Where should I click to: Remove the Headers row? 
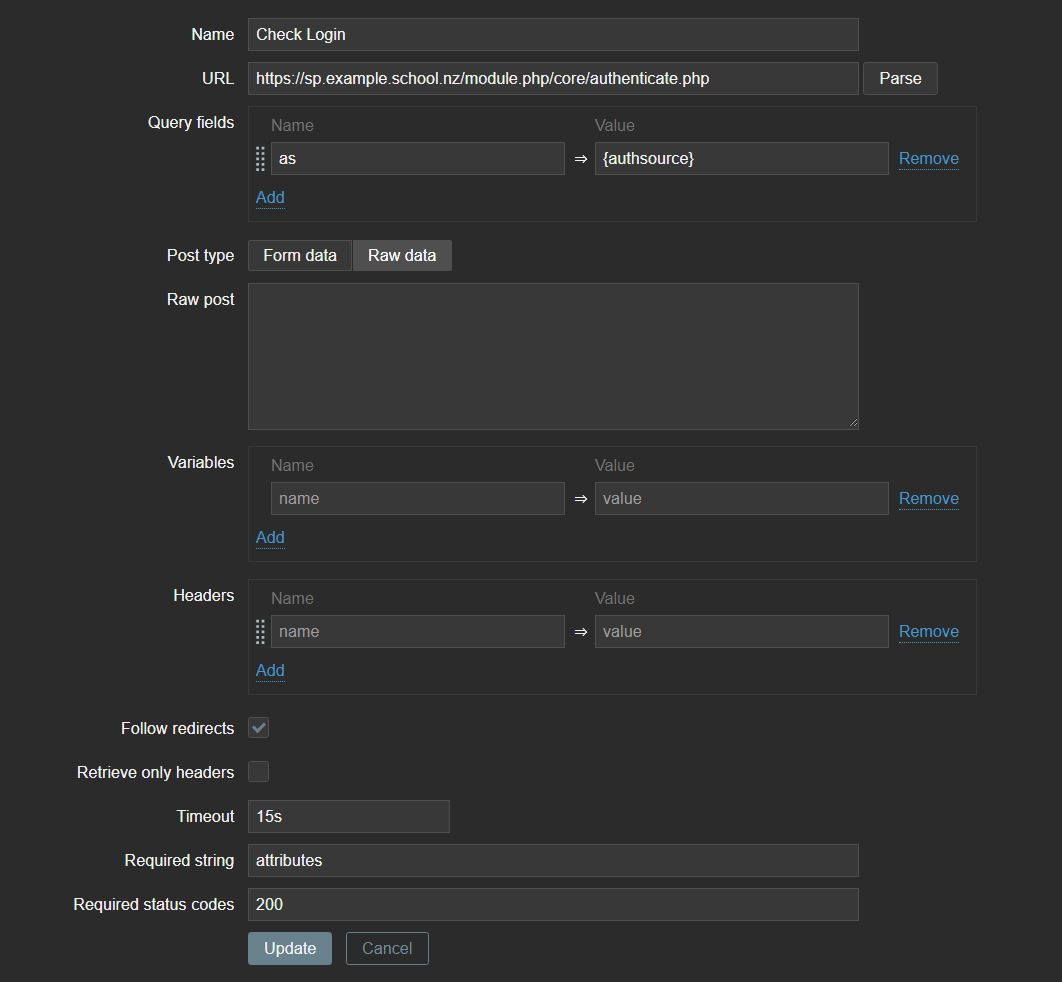tap(928, 632)
